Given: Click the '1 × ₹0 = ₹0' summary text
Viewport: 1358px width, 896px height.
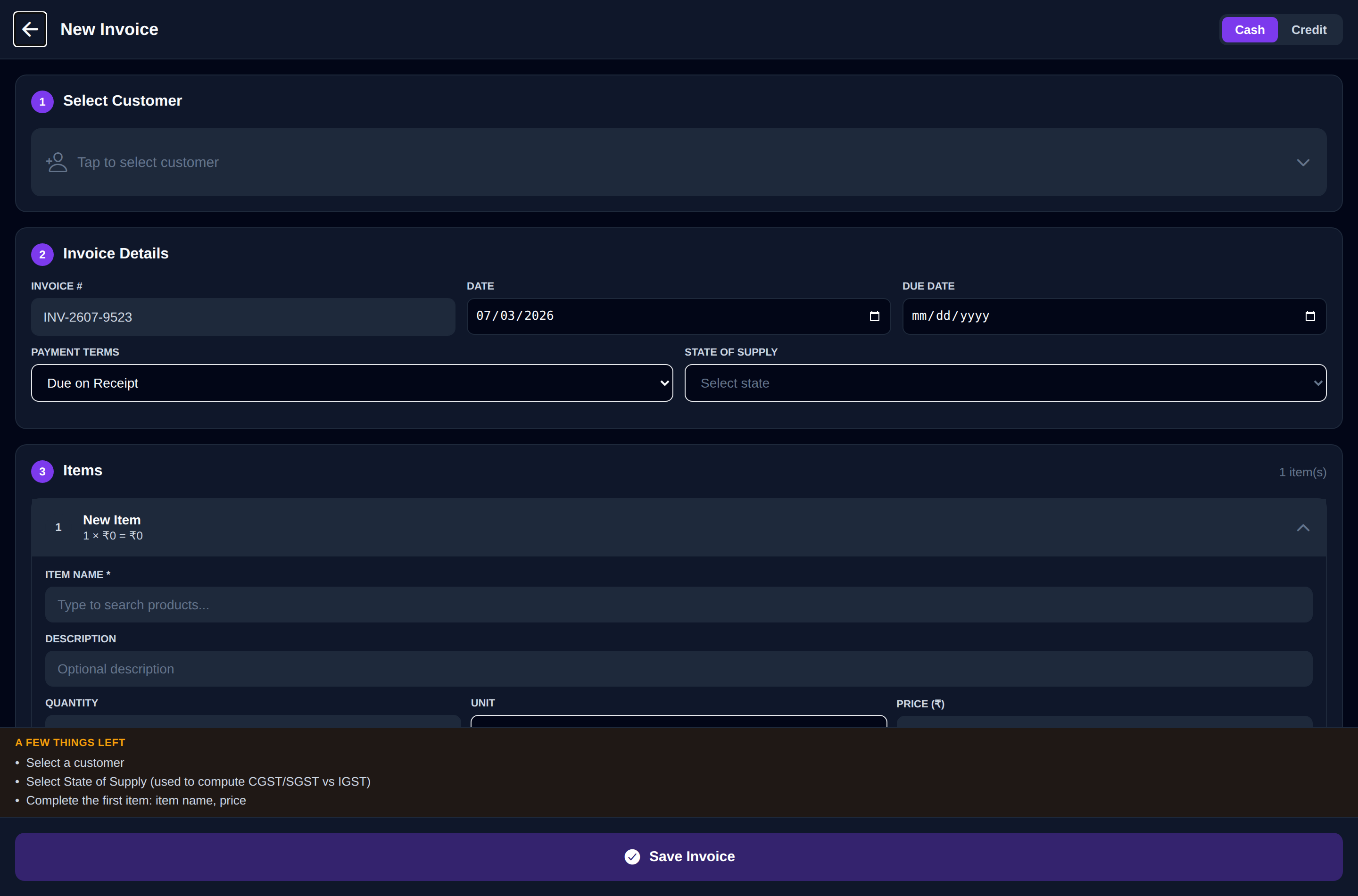Looking at the screenshot, I should pos(113,535).
